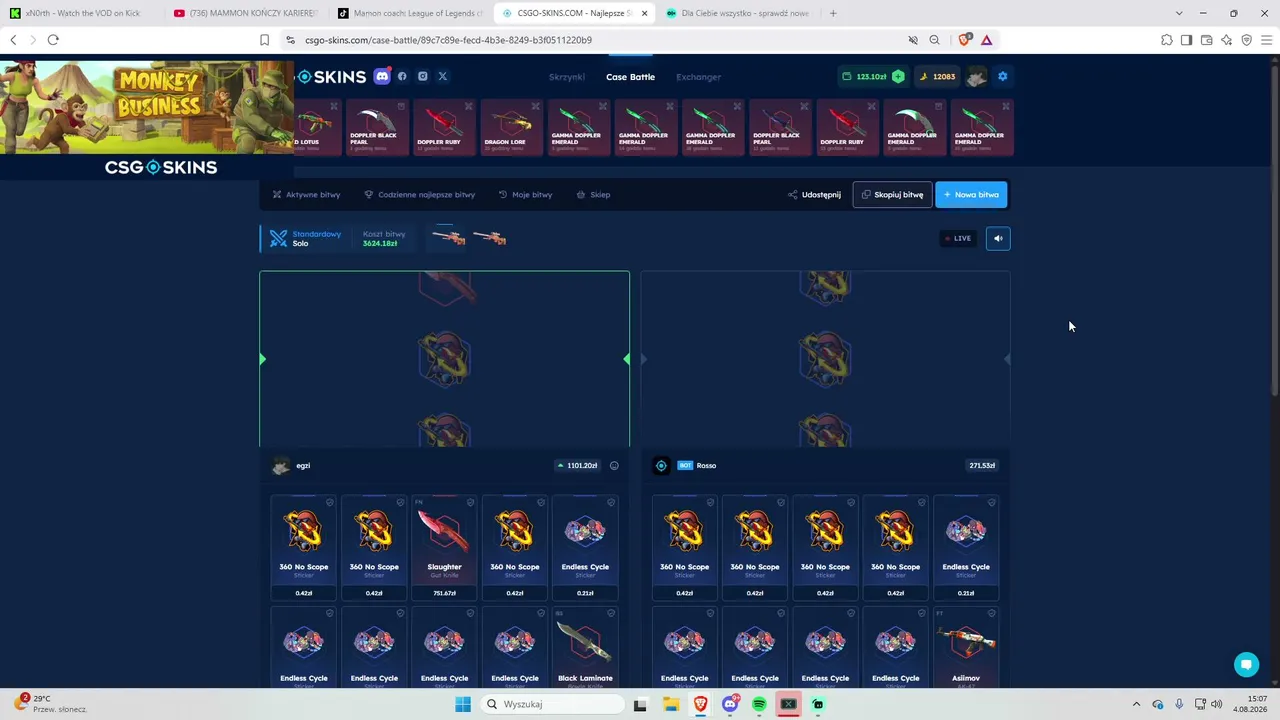Open File Explorer from the taskbar
Screen dimensions: 1280x720
click(x=671, y=704)
